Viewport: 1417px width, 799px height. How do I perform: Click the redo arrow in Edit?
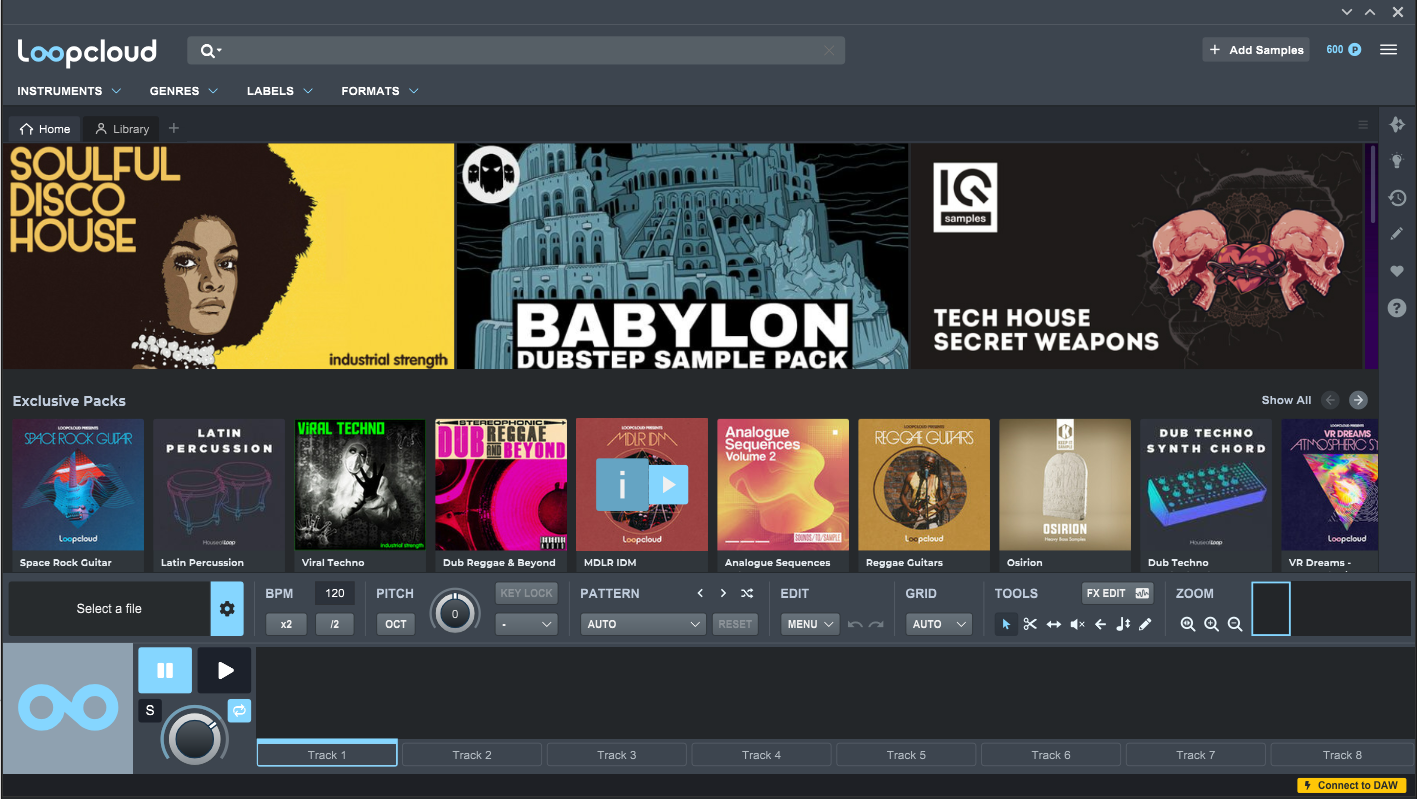(876, 624)
